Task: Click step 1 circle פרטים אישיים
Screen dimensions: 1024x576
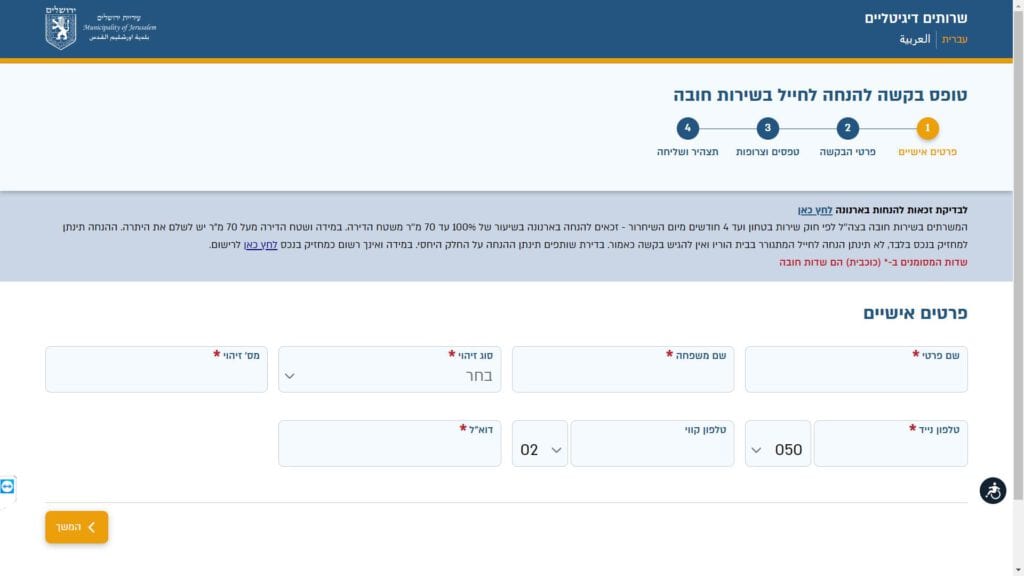Action: [x=927, y=128]
